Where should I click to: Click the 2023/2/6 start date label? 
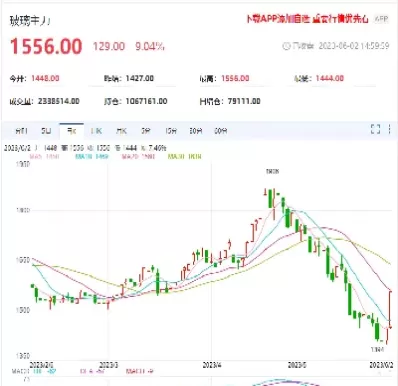tap(41, 365)
